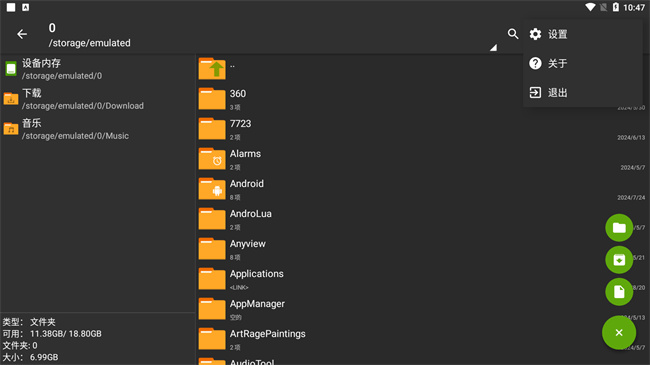Viewport: 650px width, 365px height.
Task: Click the 11.38GB/ 18.80GB free space value
Action: pos(65,333)
